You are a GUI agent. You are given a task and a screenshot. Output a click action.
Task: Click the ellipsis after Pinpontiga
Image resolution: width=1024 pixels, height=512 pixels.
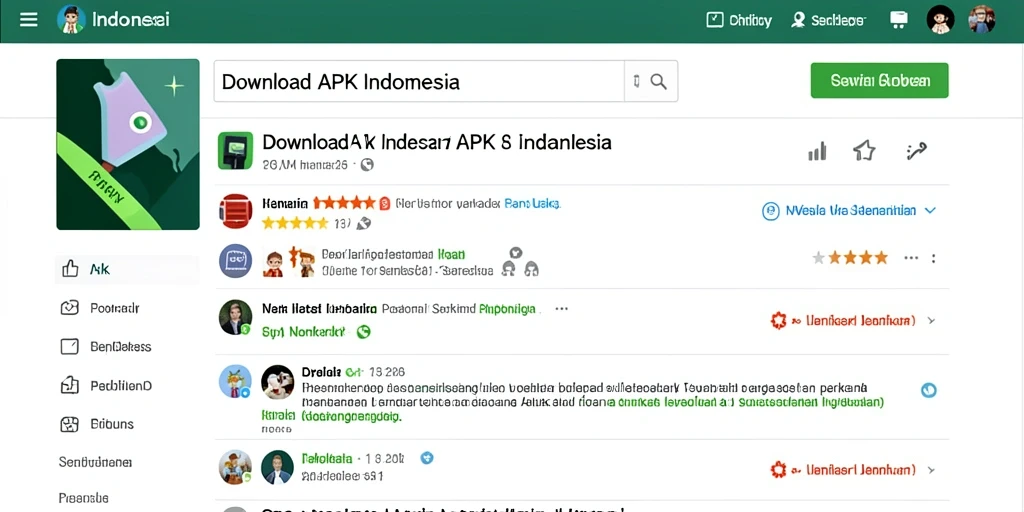[561, 309]
